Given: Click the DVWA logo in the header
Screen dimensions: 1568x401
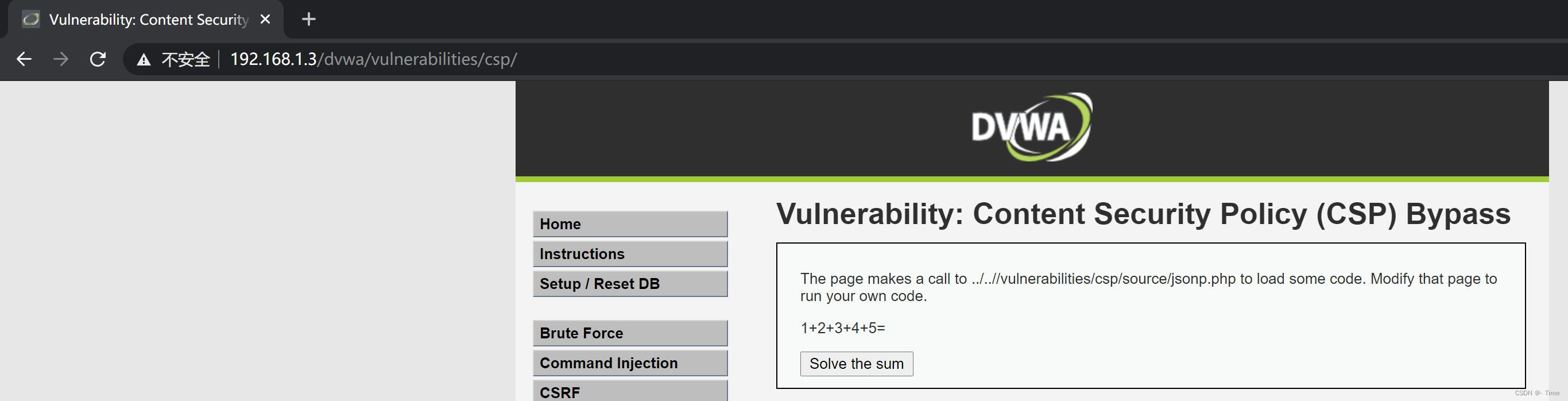Looking at the screenshot, I should click(1031, 128).
